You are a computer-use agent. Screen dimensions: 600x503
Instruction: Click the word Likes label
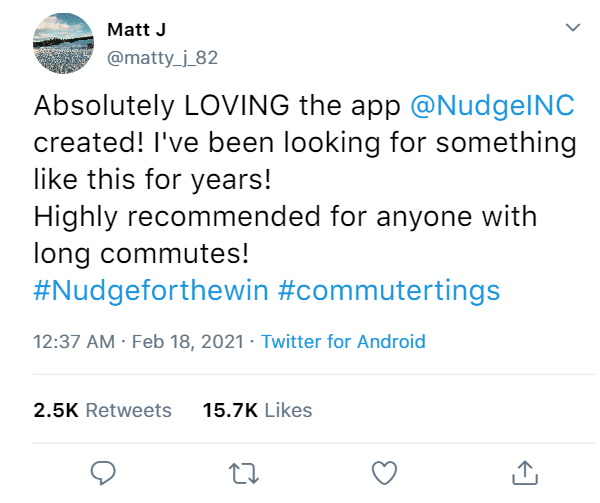pos(289,410)
